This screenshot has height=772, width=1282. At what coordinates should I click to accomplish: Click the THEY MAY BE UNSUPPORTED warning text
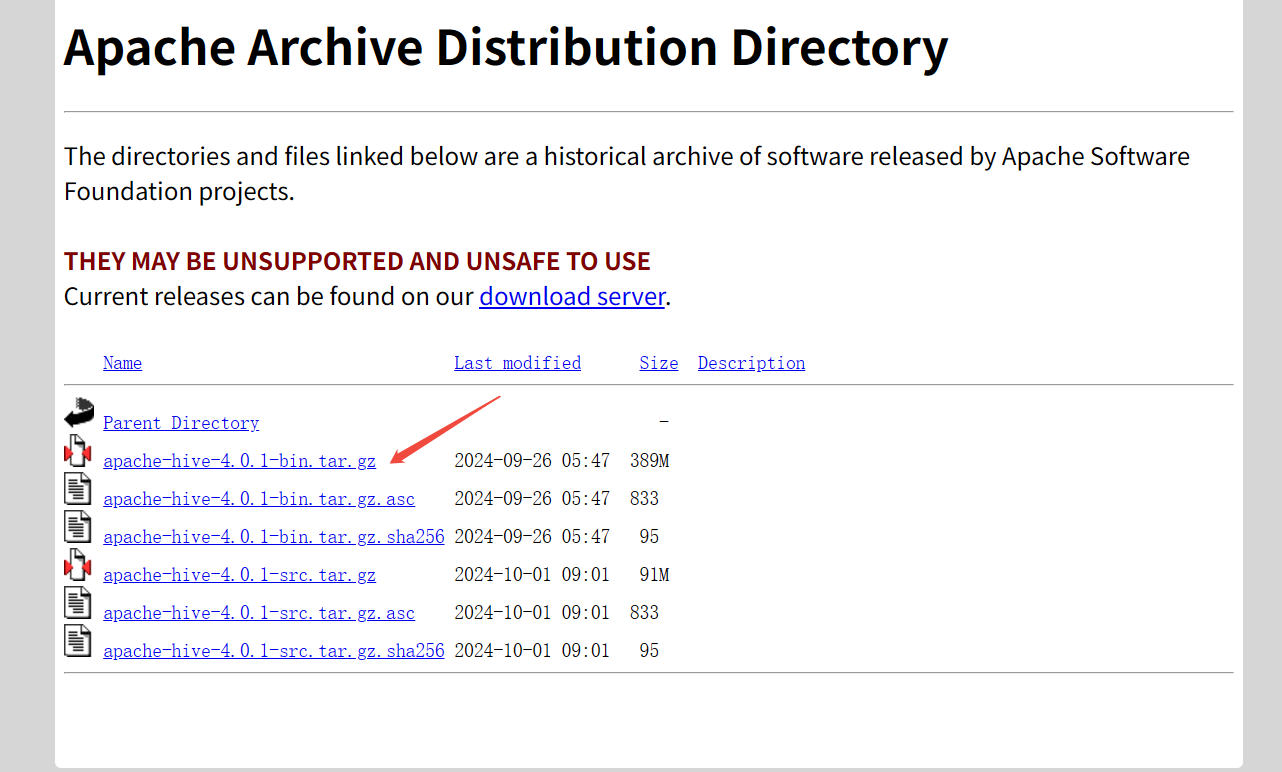coord(357,262)
